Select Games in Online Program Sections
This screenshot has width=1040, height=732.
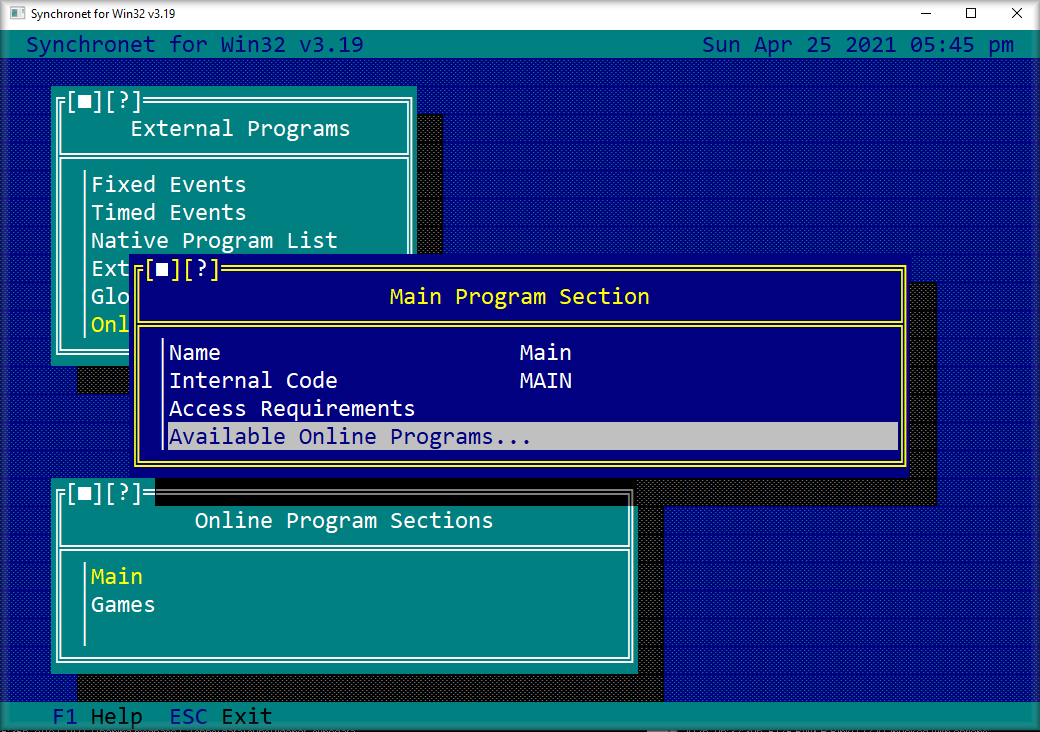coord(123,604)
